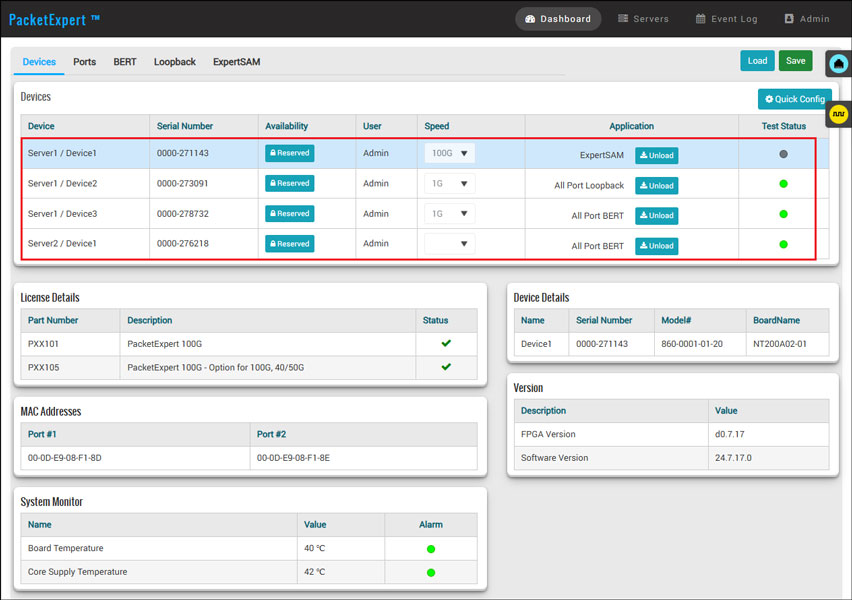Unload ExpertSAM from Server1 / Device1
Image resolution: width=852 pixels, height=600 pixels.
point(656,155)
